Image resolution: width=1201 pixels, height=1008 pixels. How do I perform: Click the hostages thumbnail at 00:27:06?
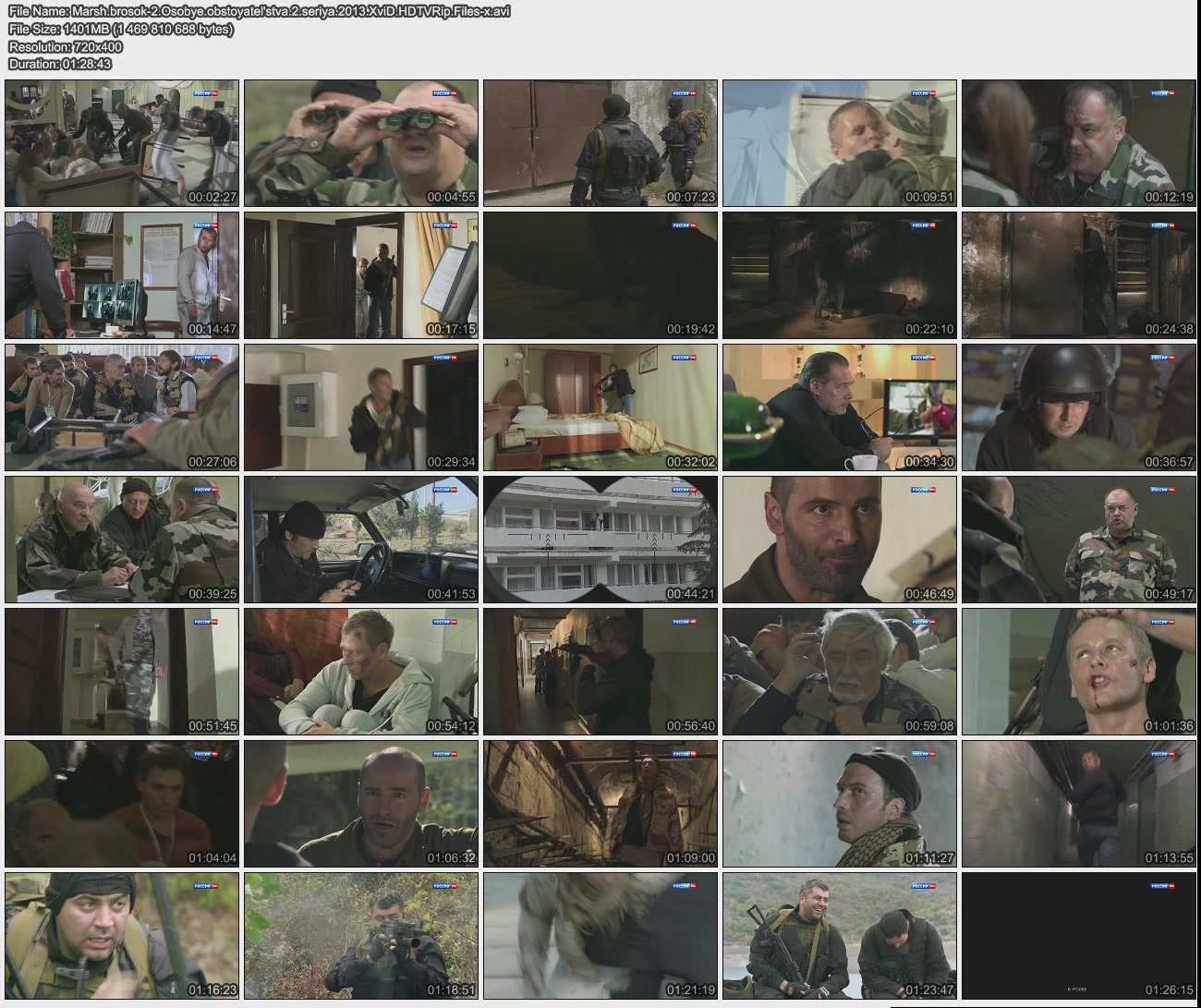coord(122,407)
